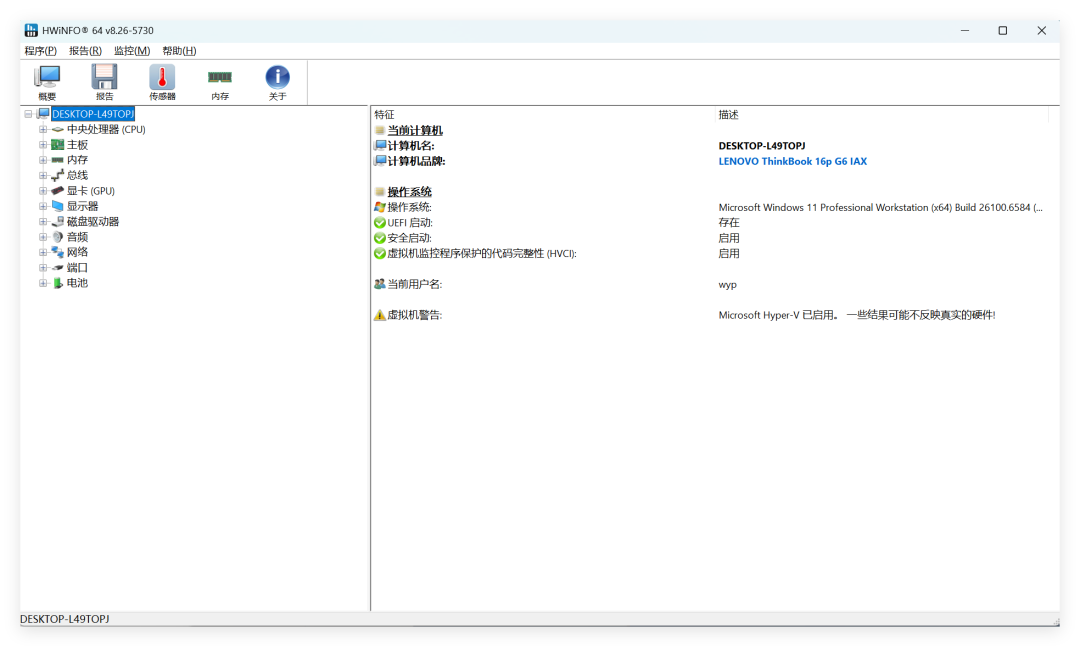Image resolution: width=1080 pixels, height=647 pixels.
Task: Click the 显卡 (GPU) card icon in tree
Action: click(58, 191)
